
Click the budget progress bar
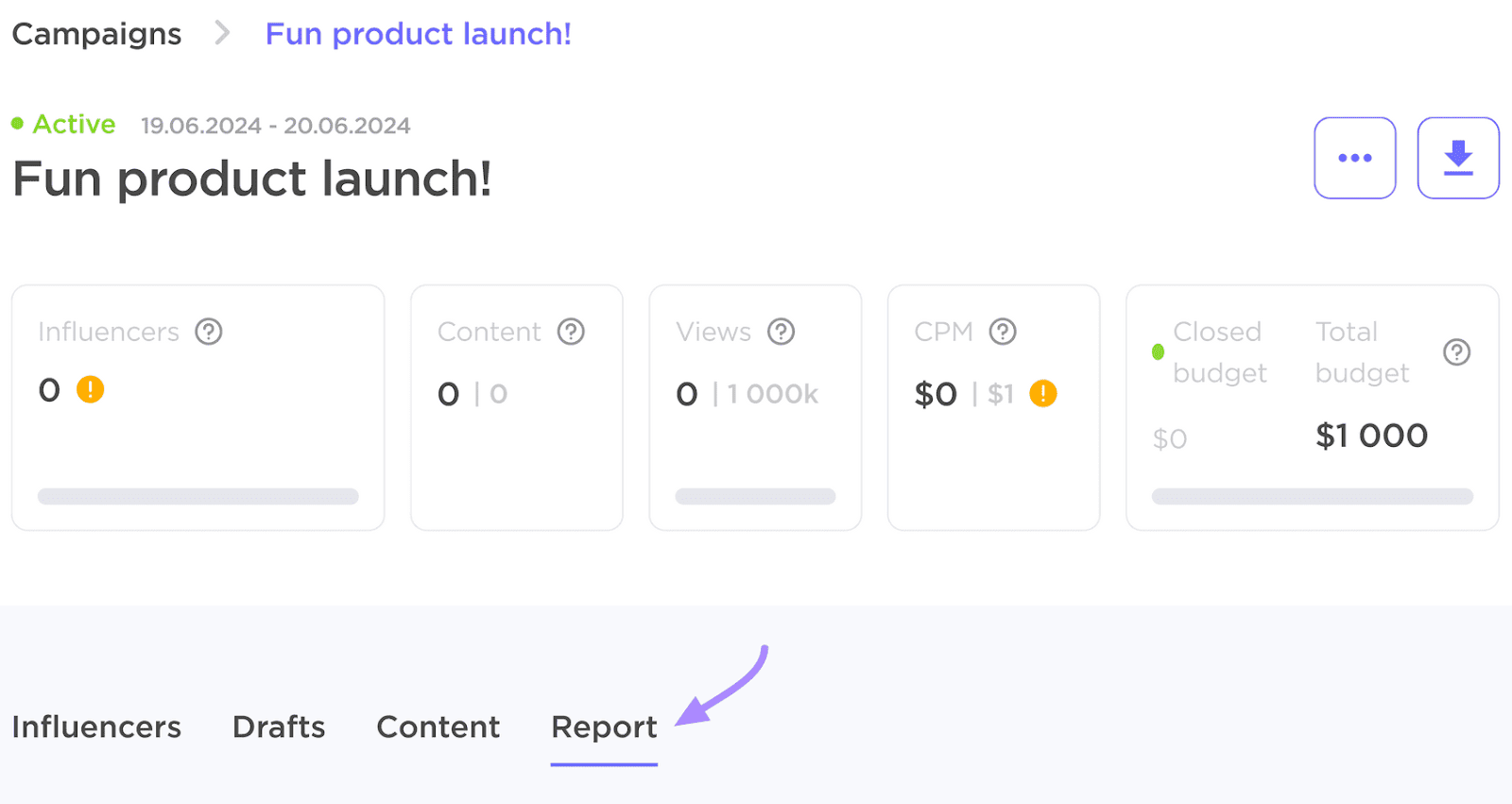pos(1312,496)
